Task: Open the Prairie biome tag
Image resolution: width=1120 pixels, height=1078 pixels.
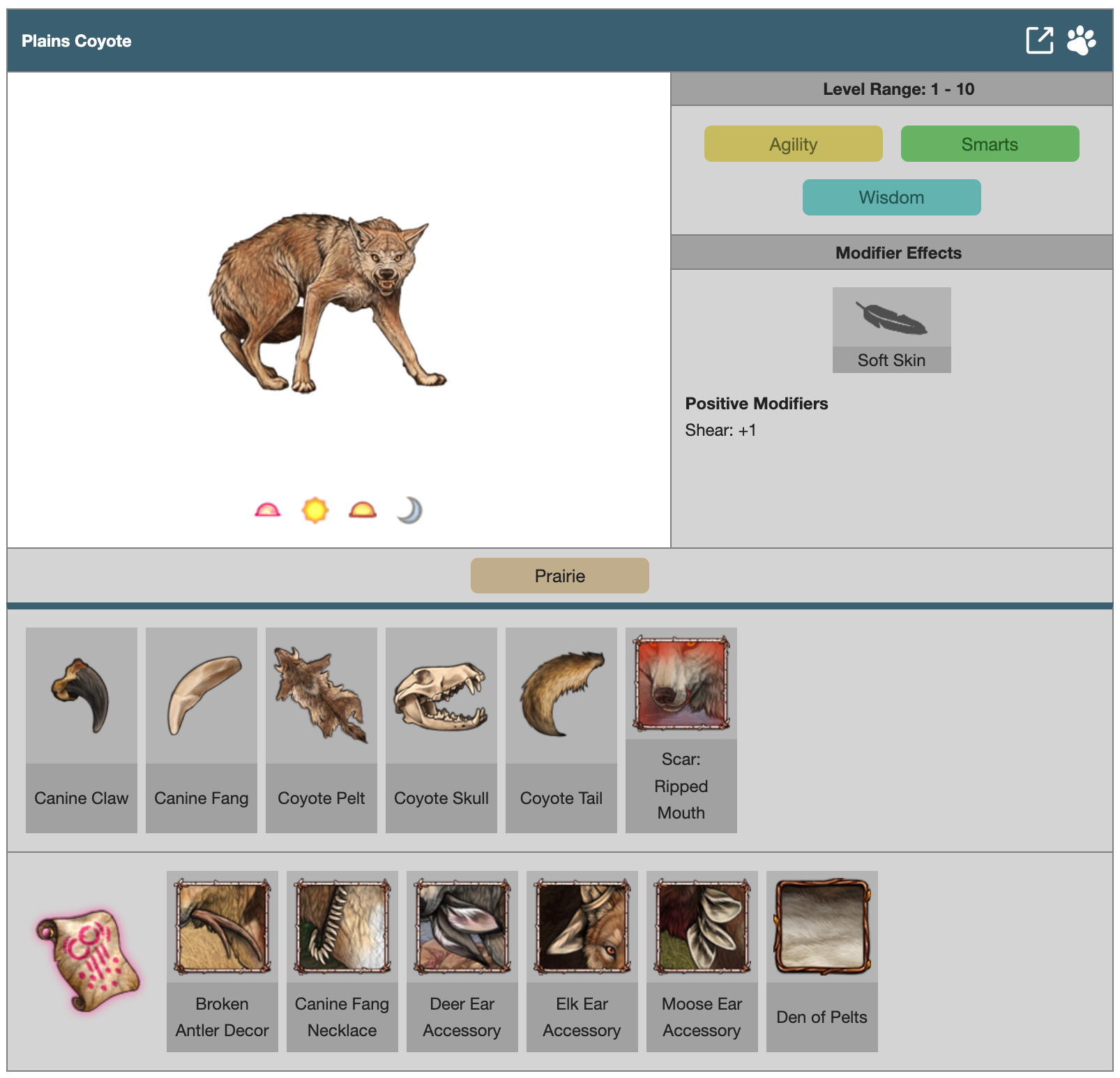Action: point(559,576)
